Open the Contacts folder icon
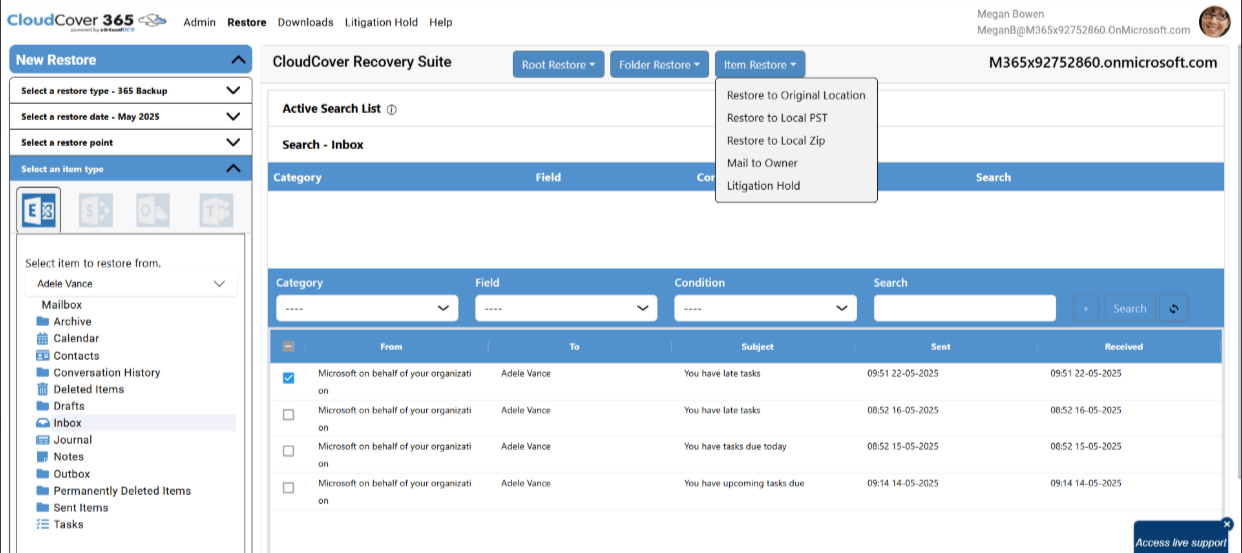Image resolution: width=1242 pixels, height=553 pixels. pyautogui.click(x=43, y=355)
